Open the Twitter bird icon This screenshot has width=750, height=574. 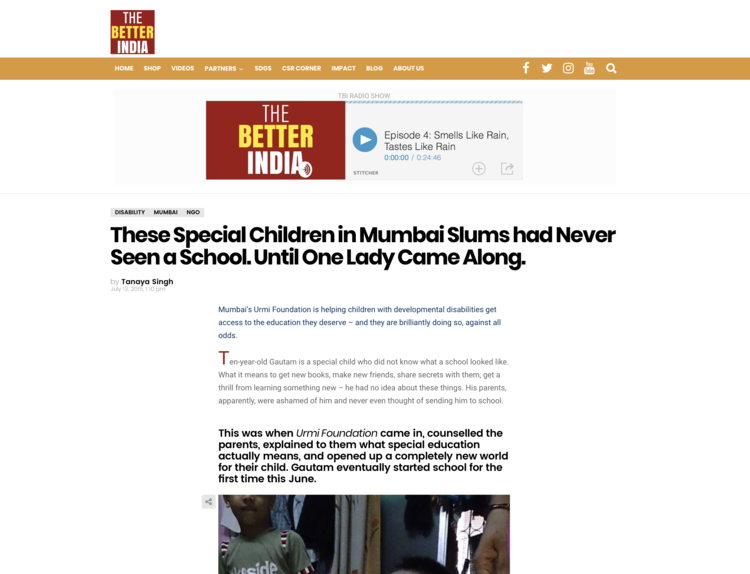click(x=547, y=68)
